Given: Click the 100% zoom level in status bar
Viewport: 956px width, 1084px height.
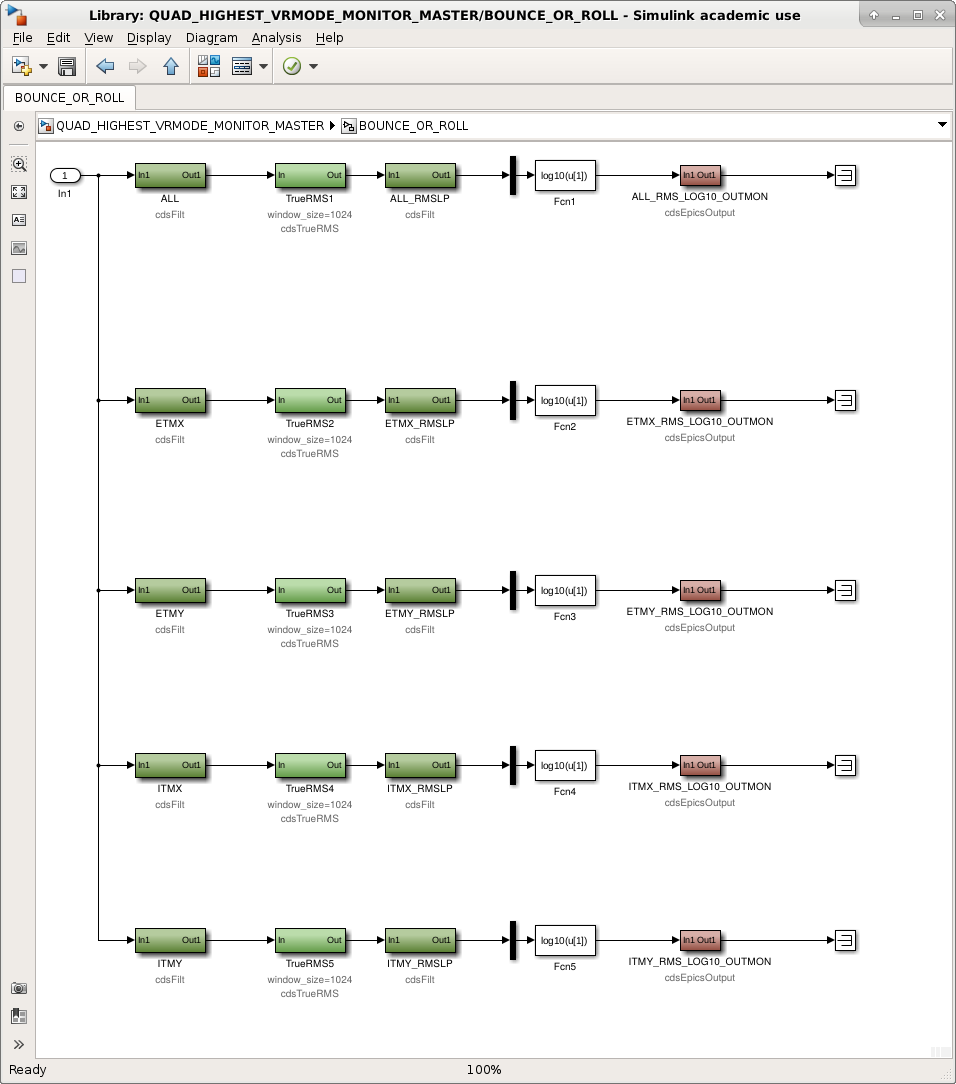Looking at the screenshot, I should (484, 1069).
